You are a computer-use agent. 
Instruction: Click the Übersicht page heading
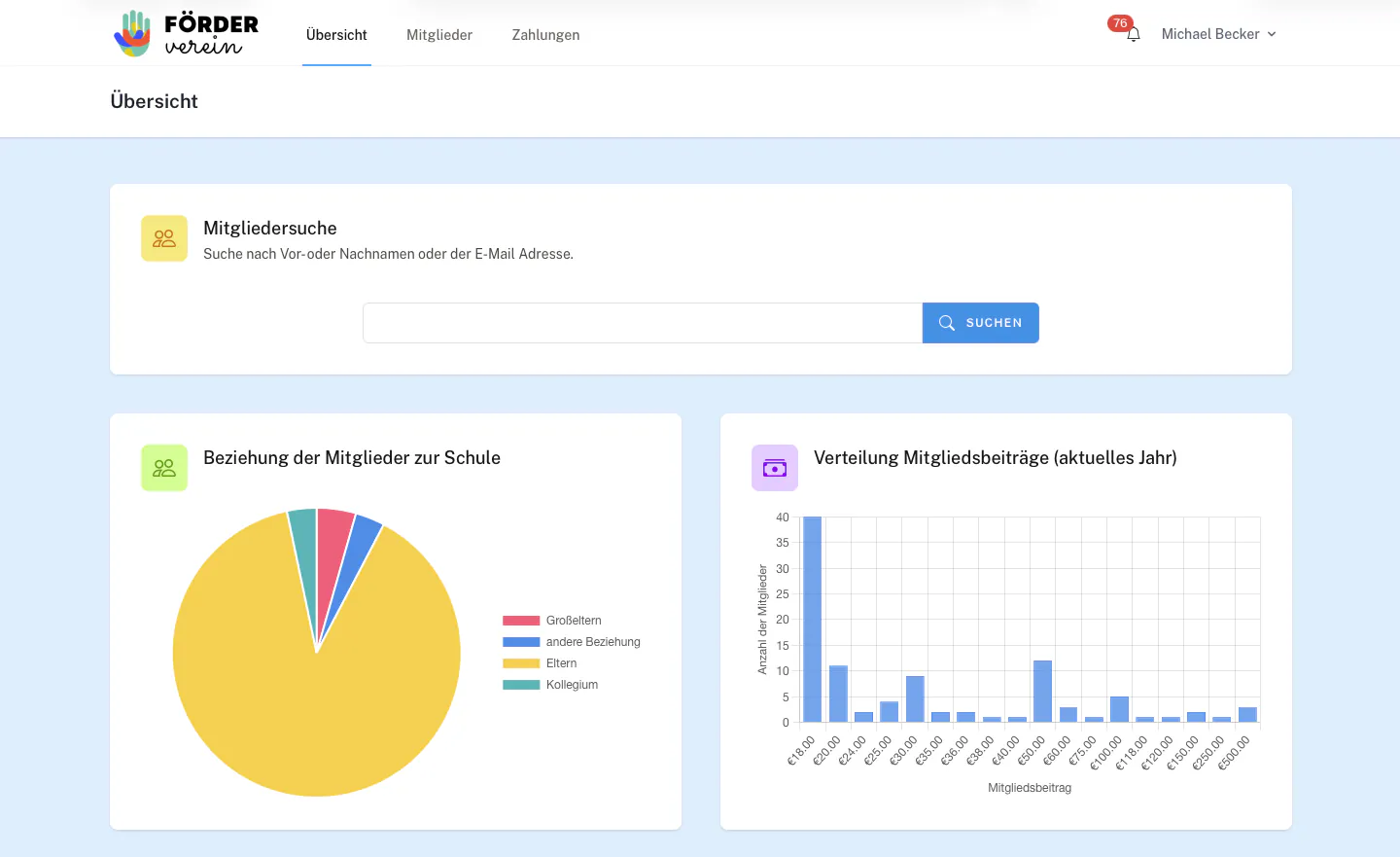(155, 101)
